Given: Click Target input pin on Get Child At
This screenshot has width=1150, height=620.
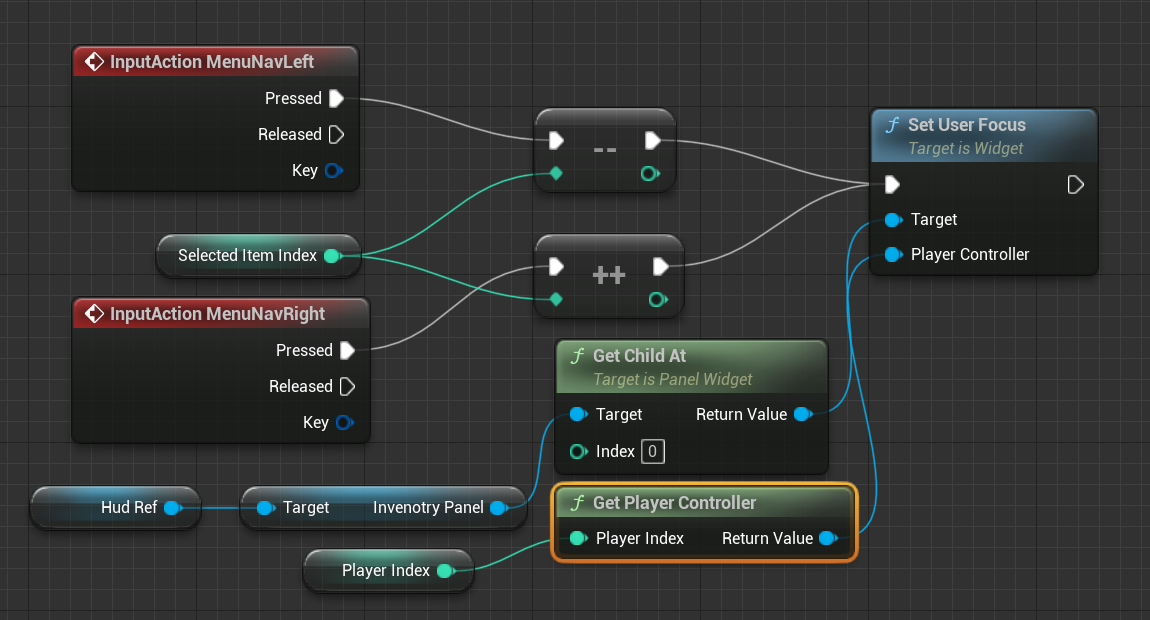Looking at the screenshot, I should click(579, 415).
